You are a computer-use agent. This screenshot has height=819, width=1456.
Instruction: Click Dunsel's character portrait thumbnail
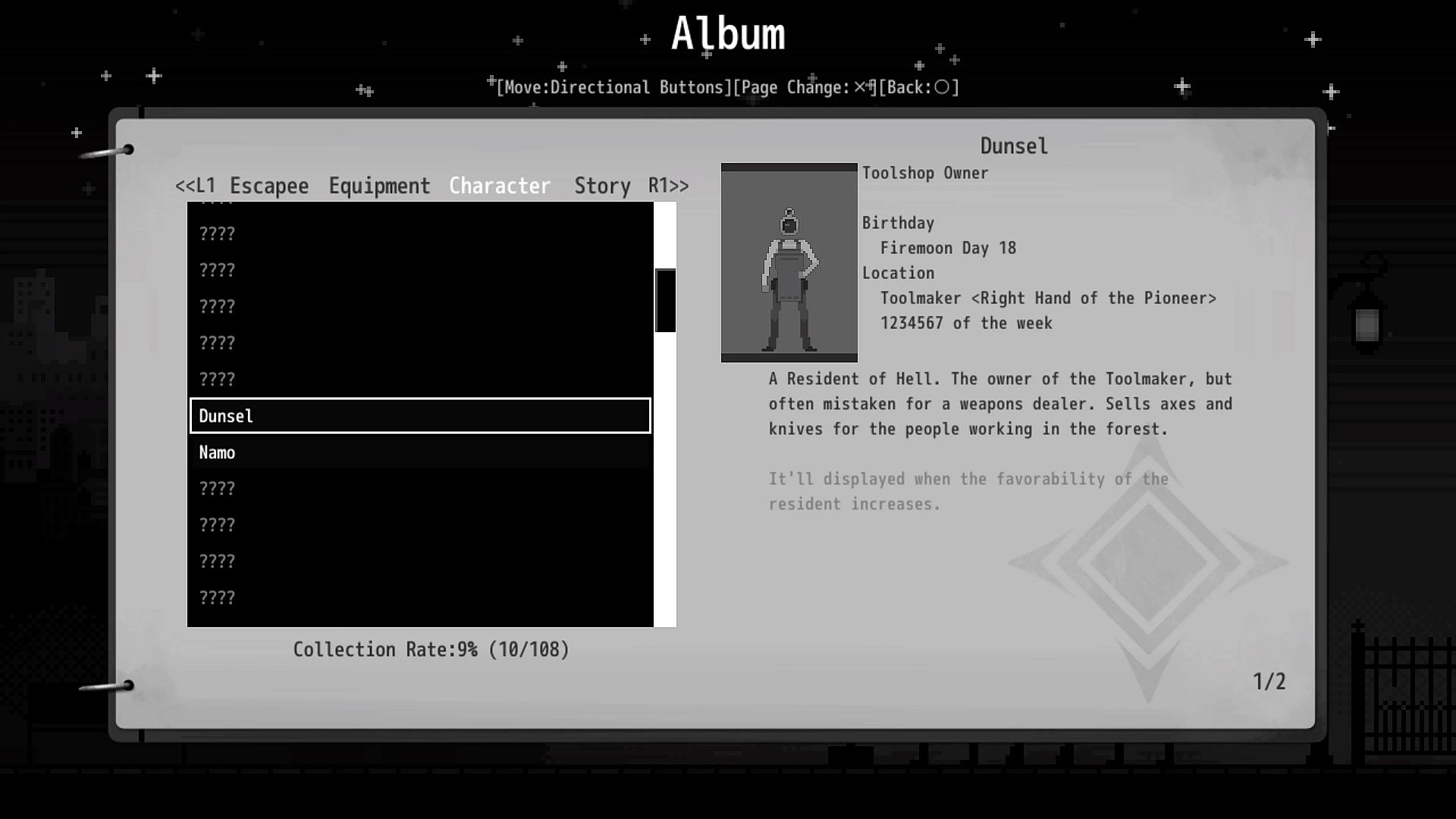[x=789, y=262]
